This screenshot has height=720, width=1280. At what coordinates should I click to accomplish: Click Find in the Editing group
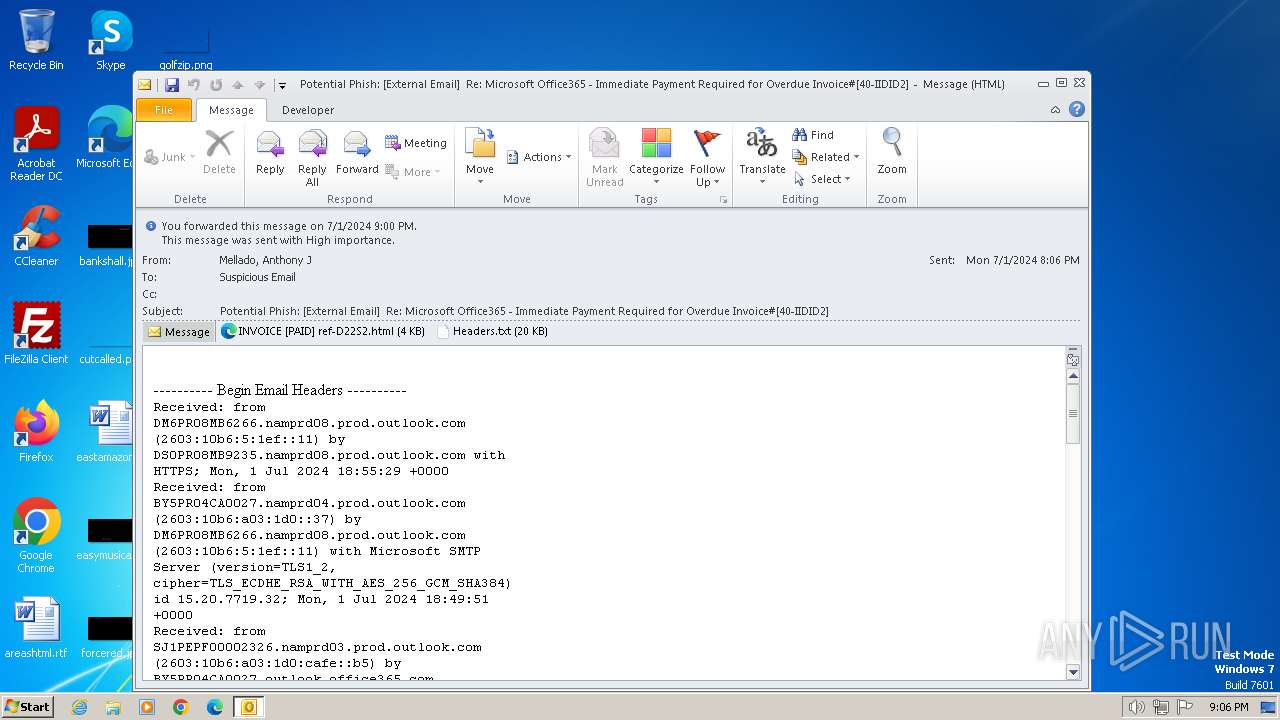coord(813,135)
